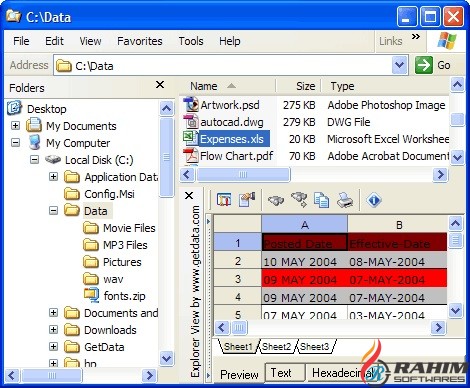Click the Excel icon next to Expenses.xls
The height and width of the screenshot is (388, 470).
[x=190, y=138]
